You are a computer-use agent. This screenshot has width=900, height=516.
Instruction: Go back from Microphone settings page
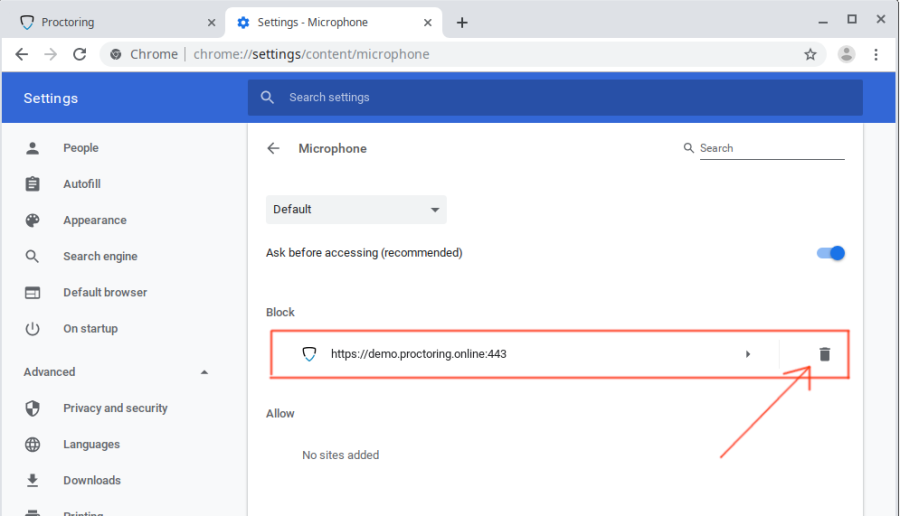pos(273,149)
